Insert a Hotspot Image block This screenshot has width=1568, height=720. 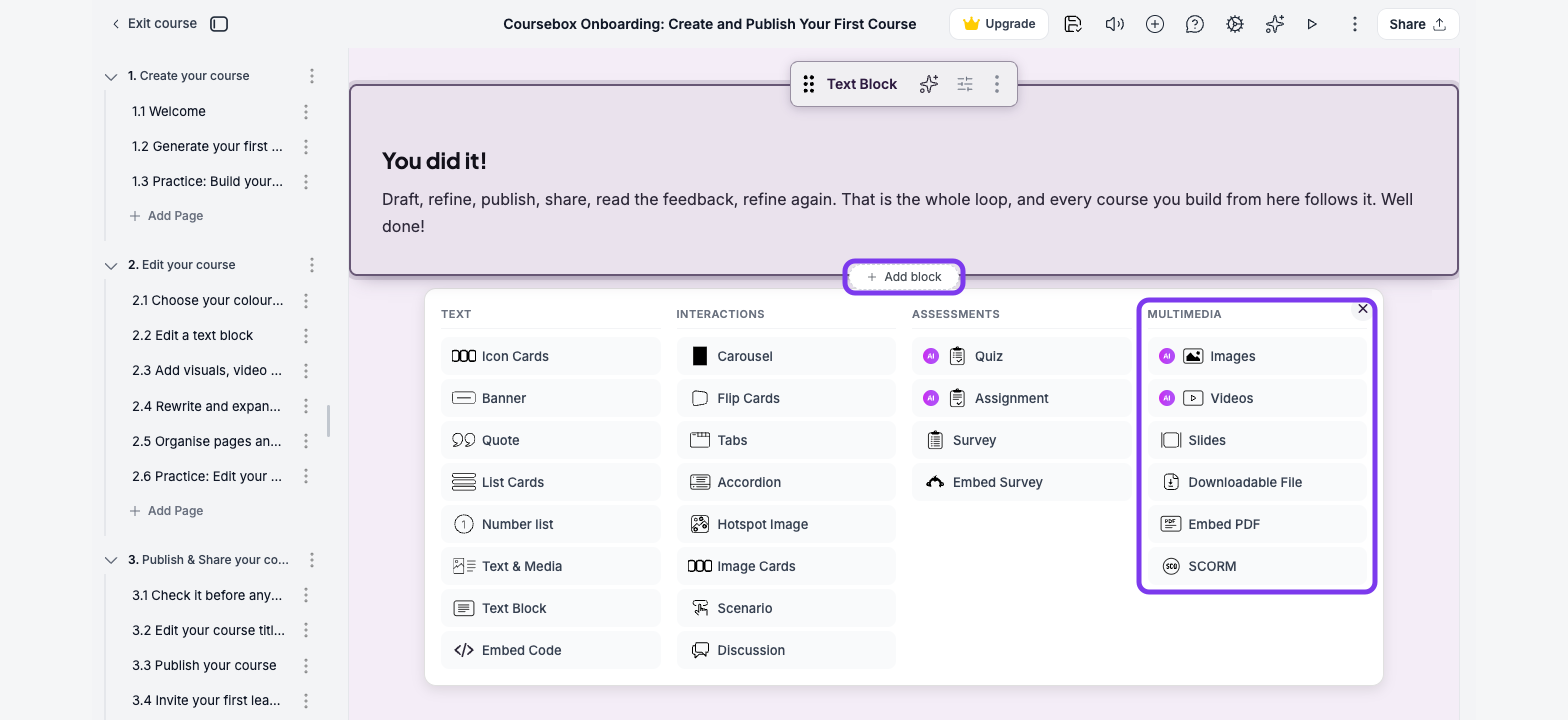(x=786, y=524)
